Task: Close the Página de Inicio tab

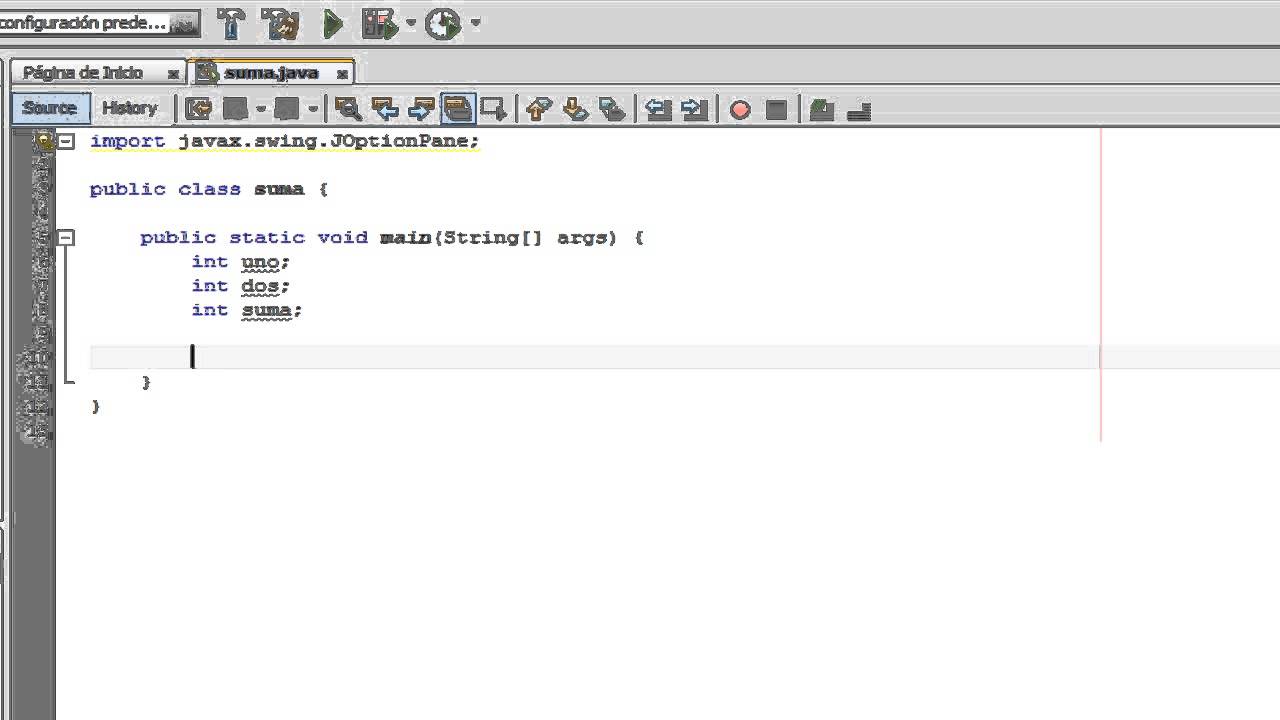Action: click(x=173, y=74)
